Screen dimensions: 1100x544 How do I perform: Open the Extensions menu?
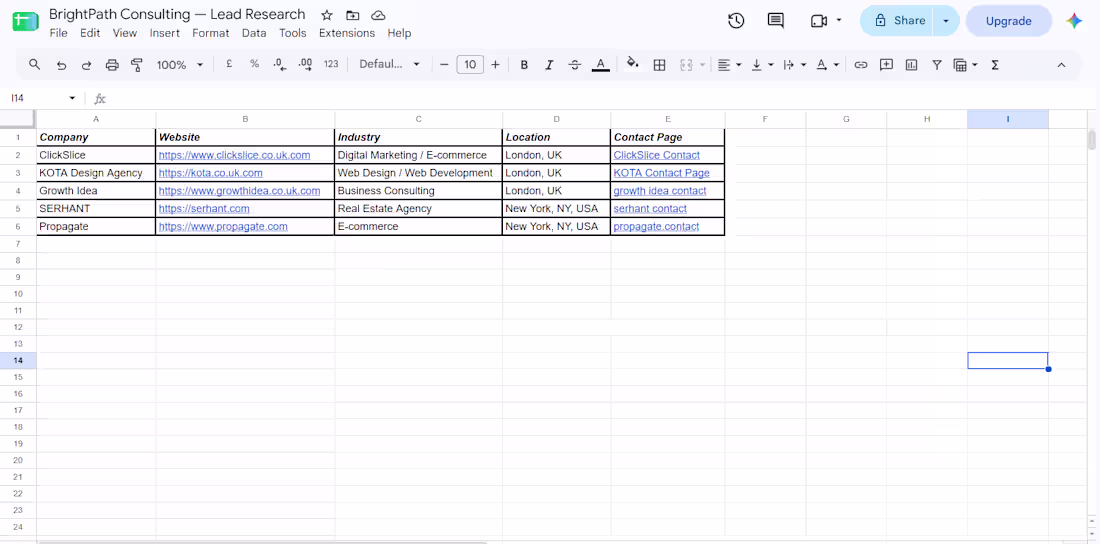(x=347, y=33)
